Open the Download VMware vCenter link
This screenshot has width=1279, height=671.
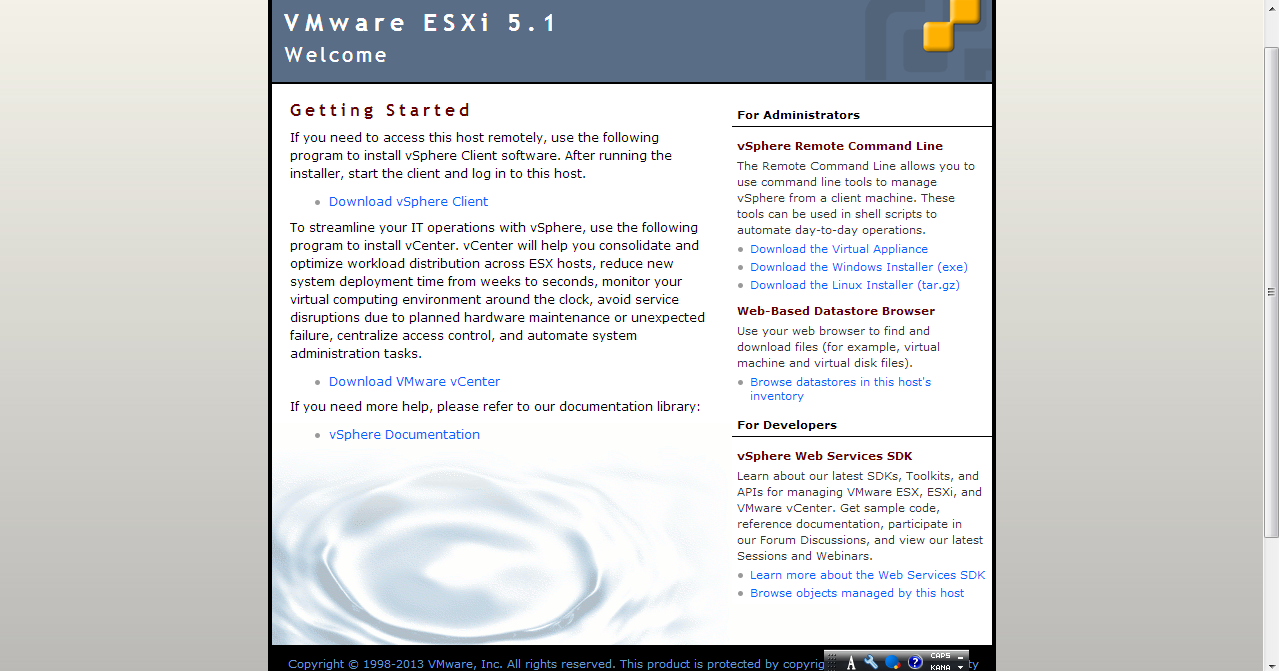coord(414,381)
